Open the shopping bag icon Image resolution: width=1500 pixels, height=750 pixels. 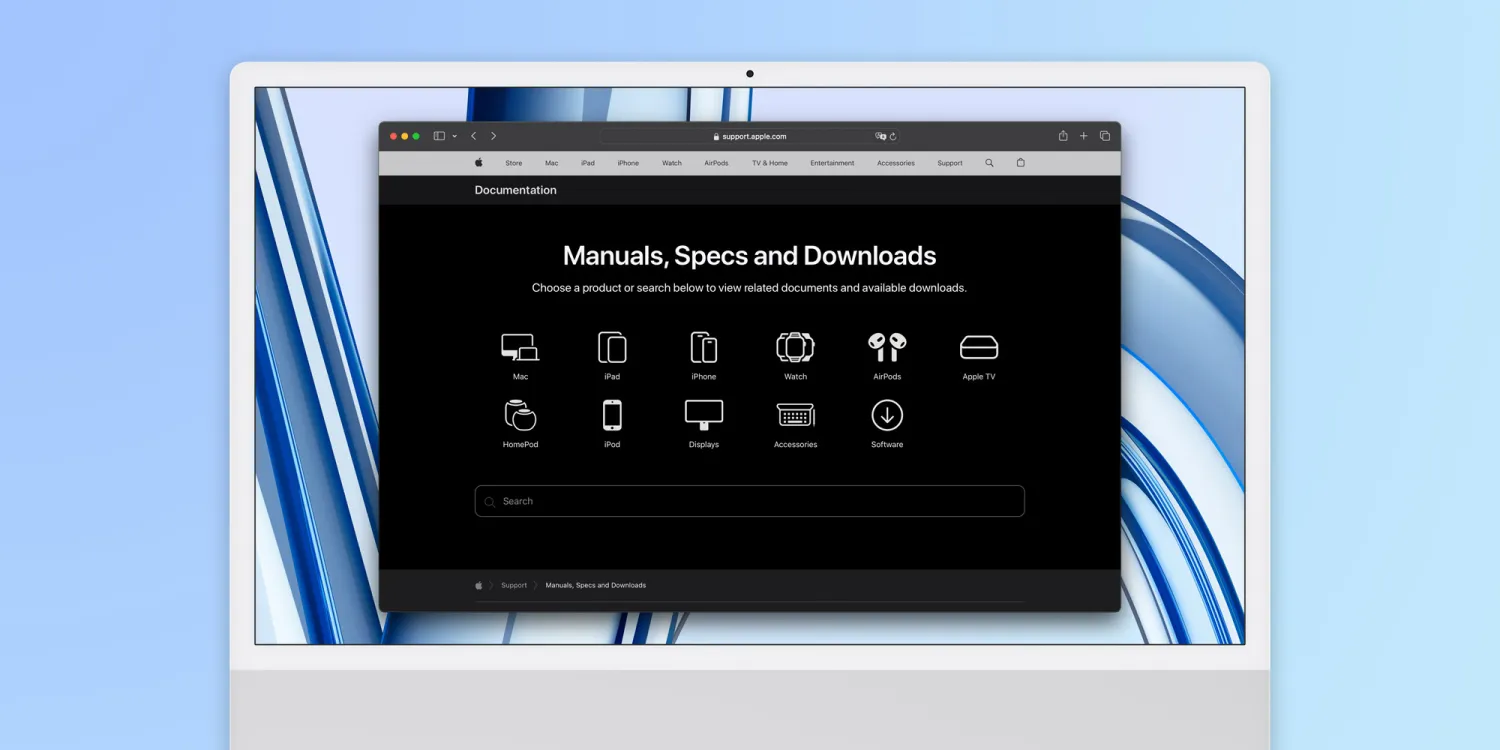pos(1020,162)
